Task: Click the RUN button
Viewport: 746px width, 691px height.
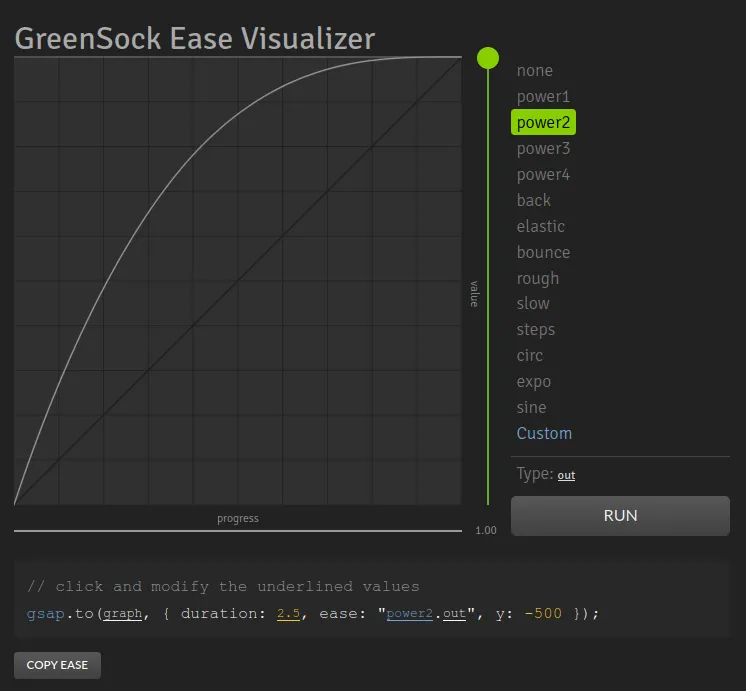Action: pos(620,516)
